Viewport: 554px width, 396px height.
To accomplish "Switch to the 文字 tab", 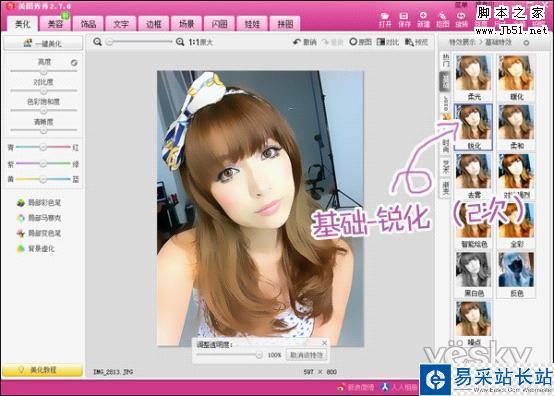I will pos(121,24).
